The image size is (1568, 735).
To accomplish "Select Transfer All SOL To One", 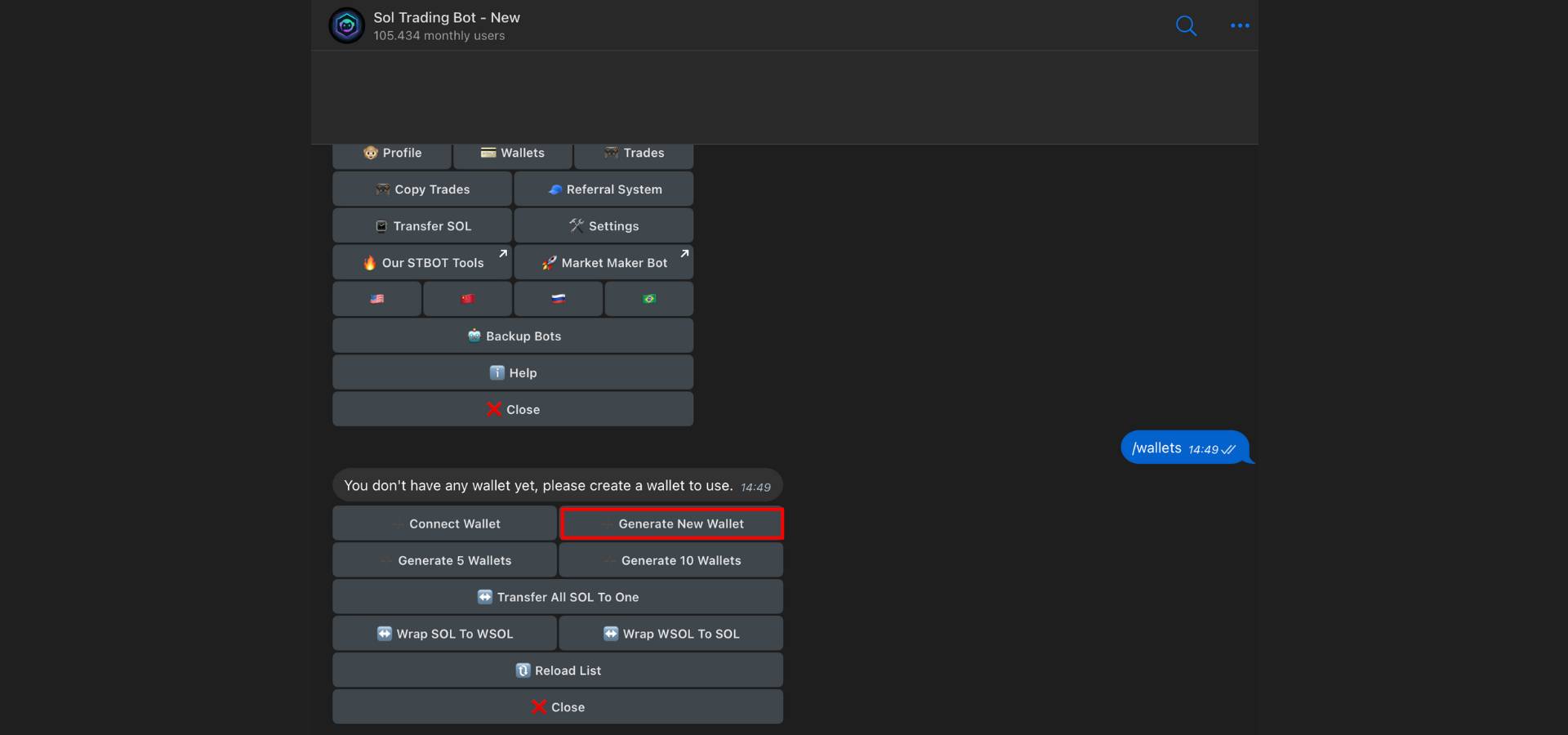I will tap(558, 597).
